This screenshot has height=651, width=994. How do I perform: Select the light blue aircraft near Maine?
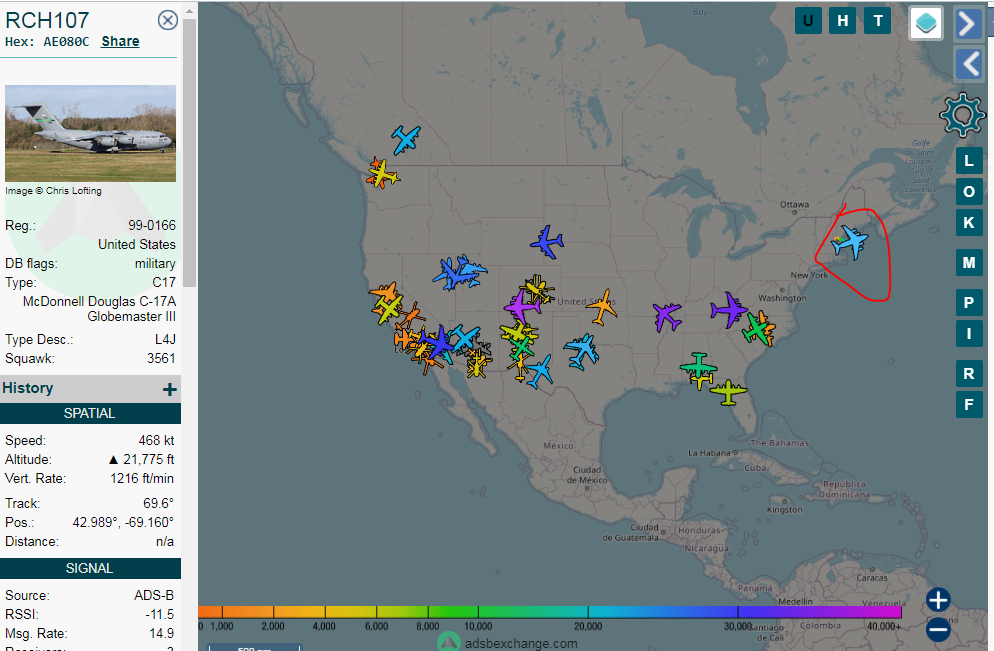pyautogui.click(x=850, y=242)
